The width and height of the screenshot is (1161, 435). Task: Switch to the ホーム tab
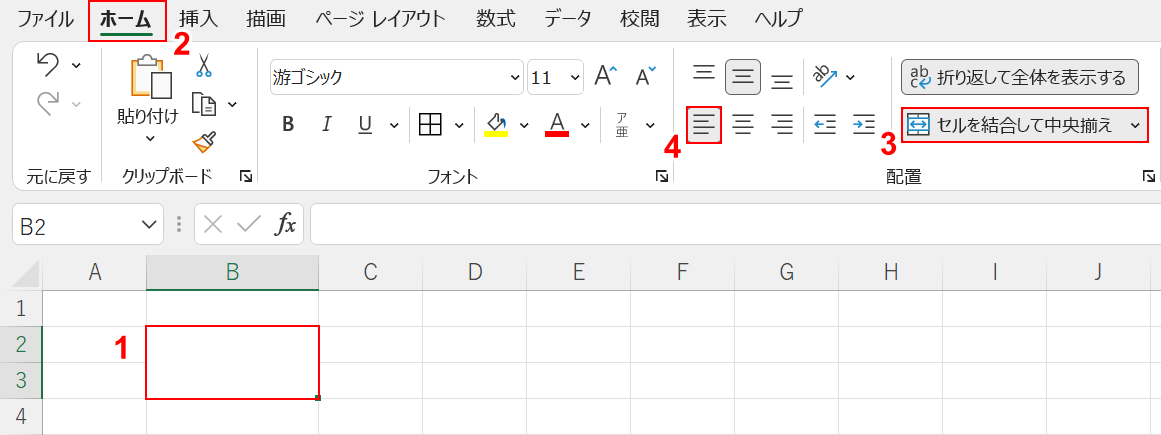127,19
